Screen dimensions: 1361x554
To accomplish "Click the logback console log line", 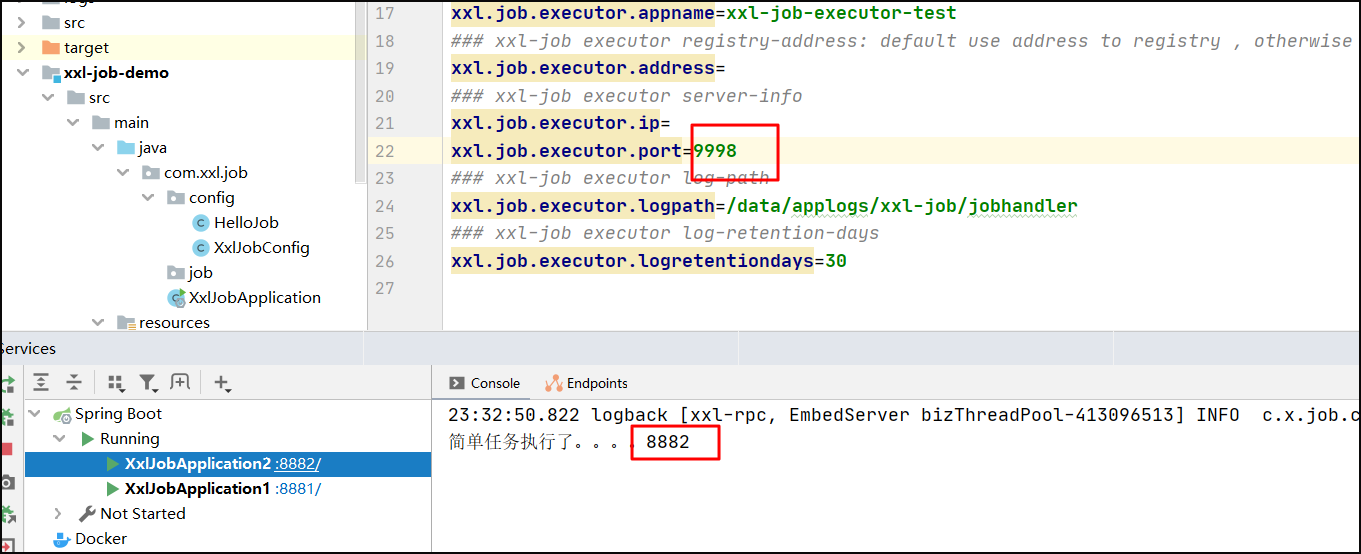I will pyautogui.click(x=903, y=415).
